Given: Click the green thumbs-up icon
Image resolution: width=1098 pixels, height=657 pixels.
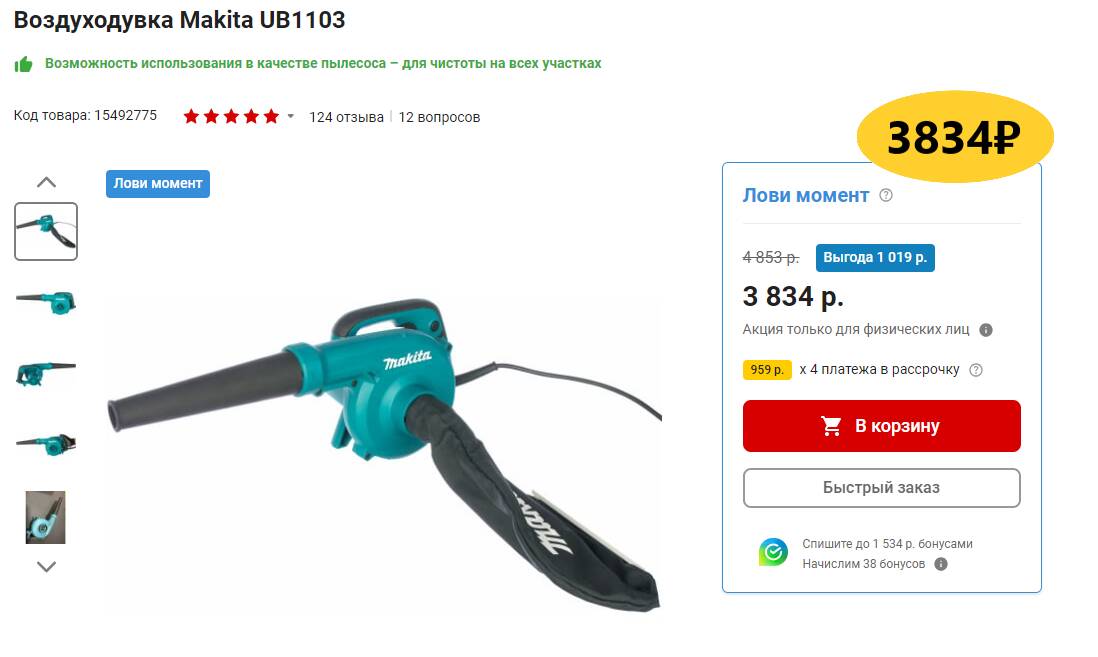Looking at the screenshot, I should (x=24, y=64).
